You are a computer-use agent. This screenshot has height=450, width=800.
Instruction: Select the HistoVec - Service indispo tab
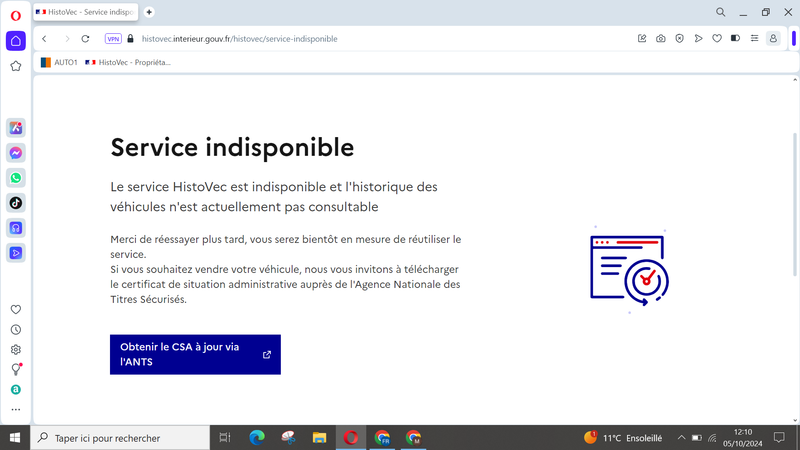coord(86,12)
